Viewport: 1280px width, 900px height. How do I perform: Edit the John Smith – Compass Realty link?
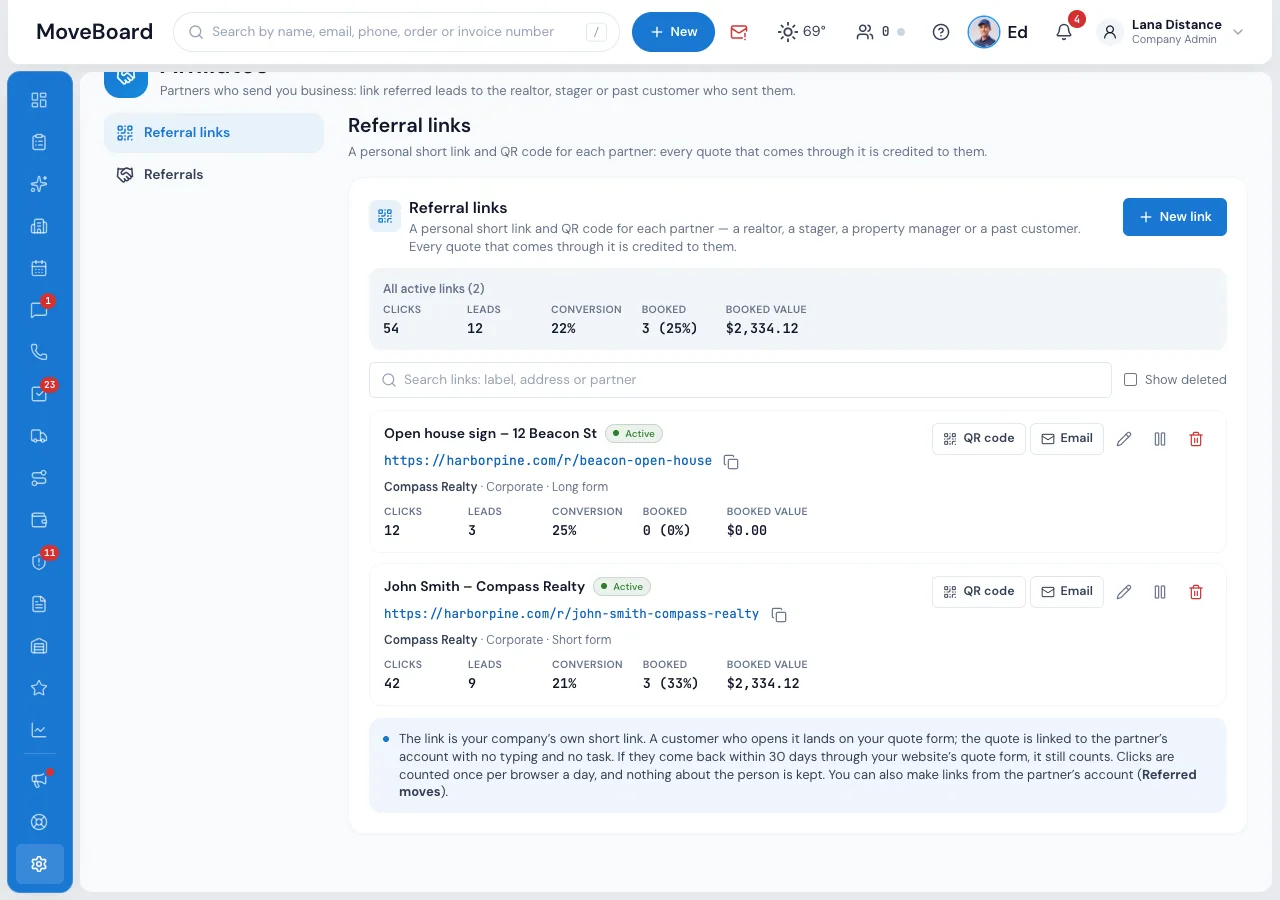click(x=1124, y=592)
